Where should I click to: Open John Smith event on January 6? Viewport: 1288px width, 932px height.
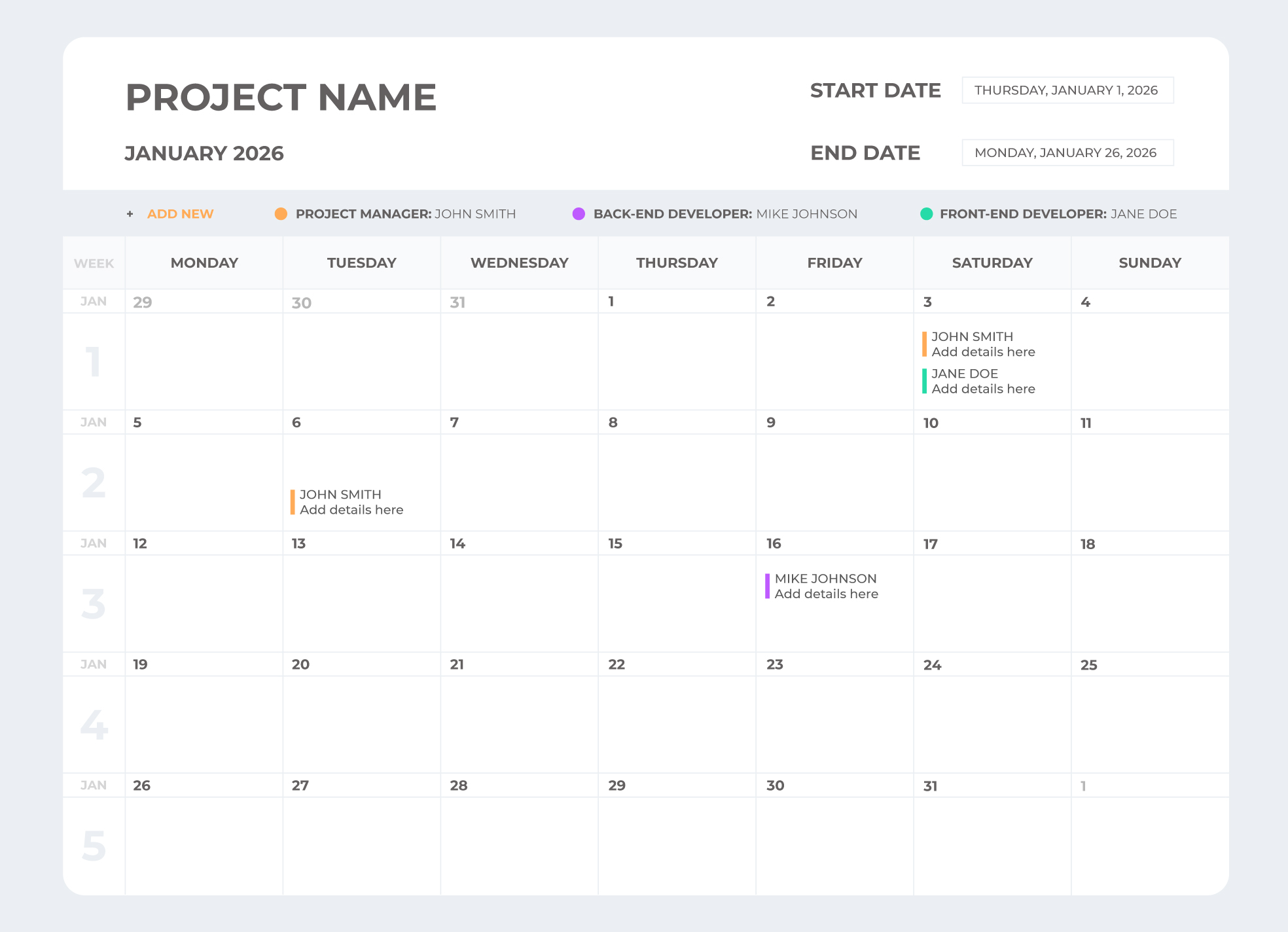click(x=350, y=502)
